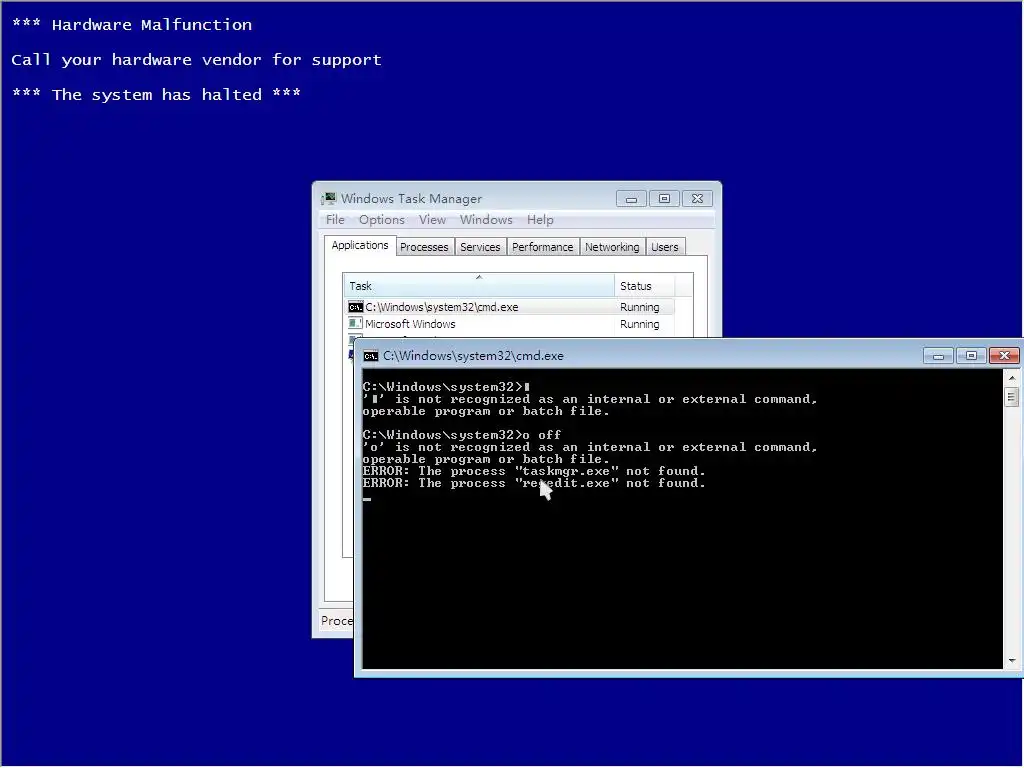Open the Help menu in Task Manager
The image size is (1024, 768).
pyautogui.click(x=540, y=220)
